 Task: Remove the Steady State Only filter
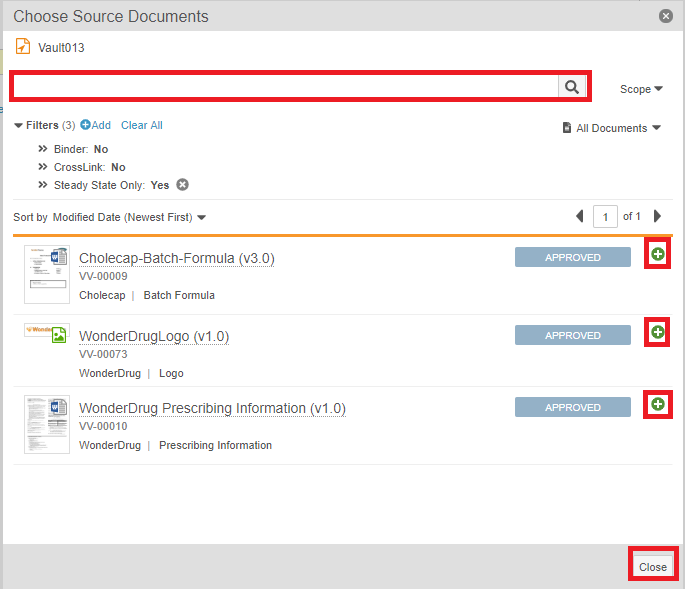pyautogui.click(x=183, y=185)
